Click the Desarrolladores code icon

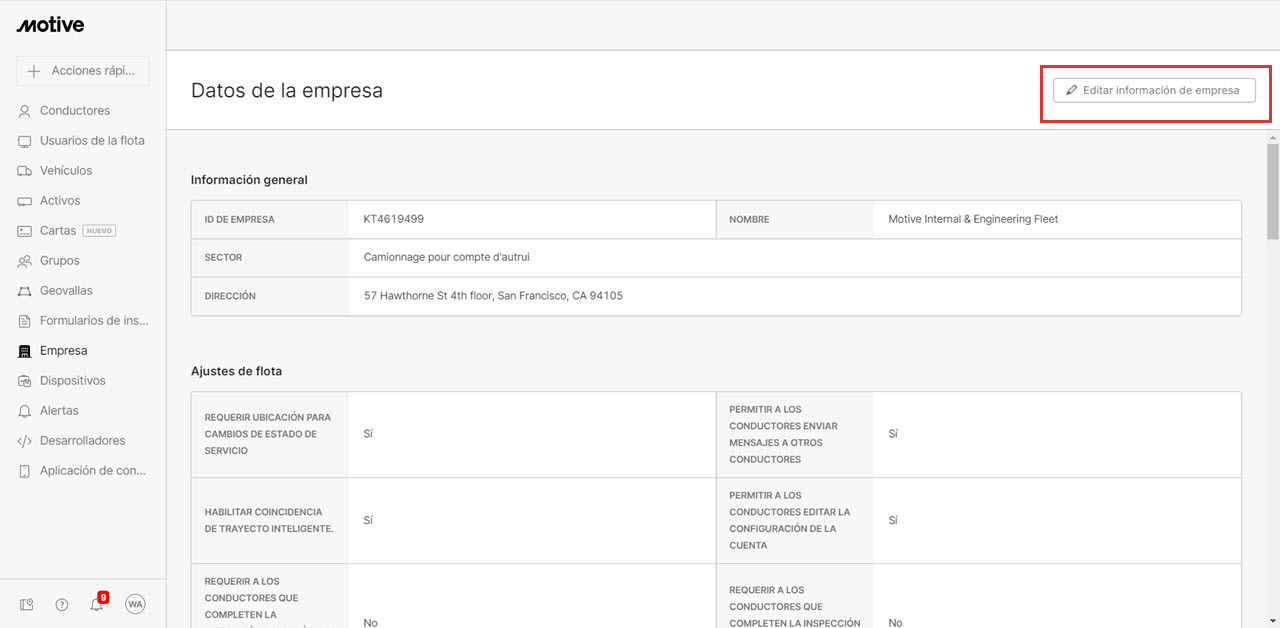tap(25, 441)
